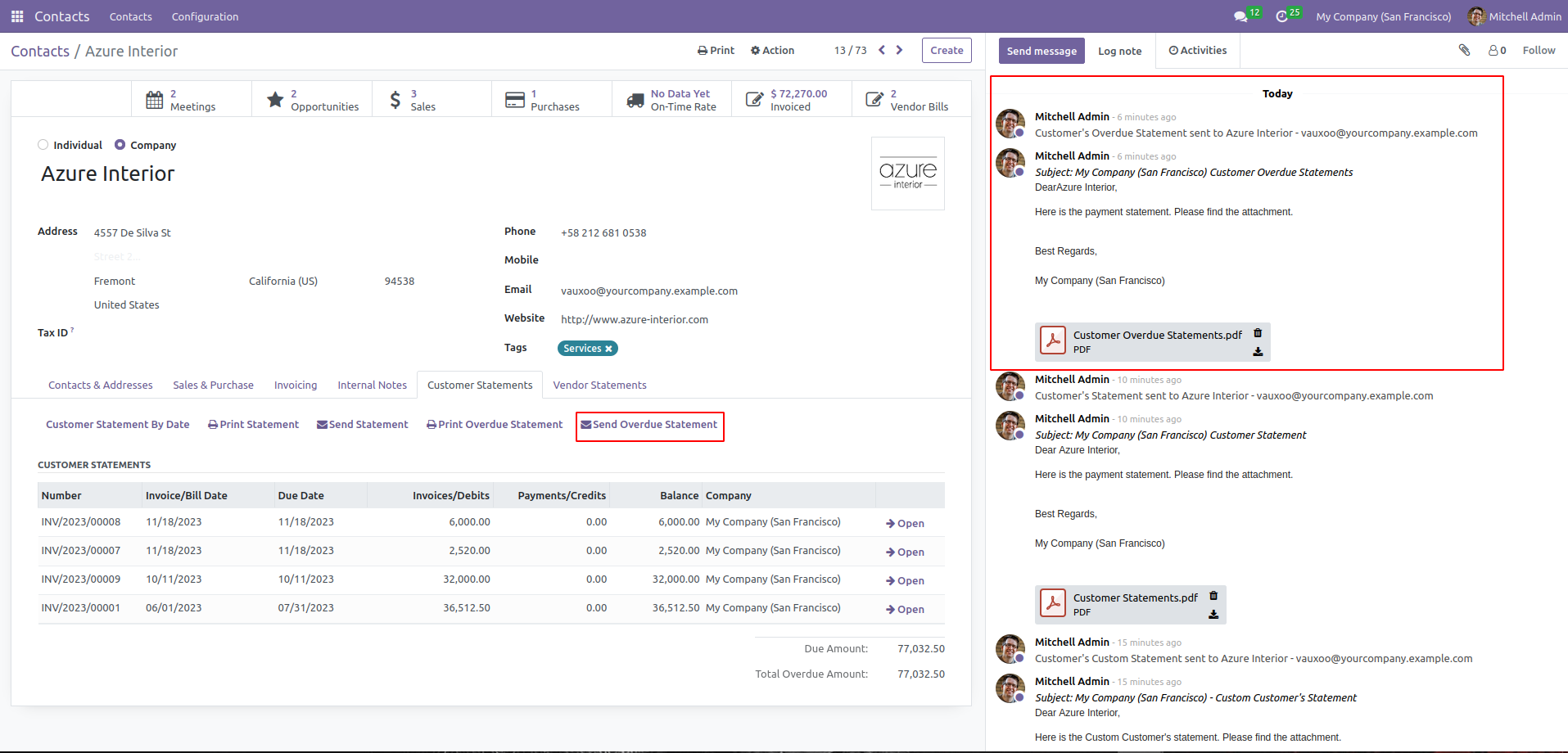Switch to the Invoicing tab
1568x753 pixels.
(x=296, y=385)
